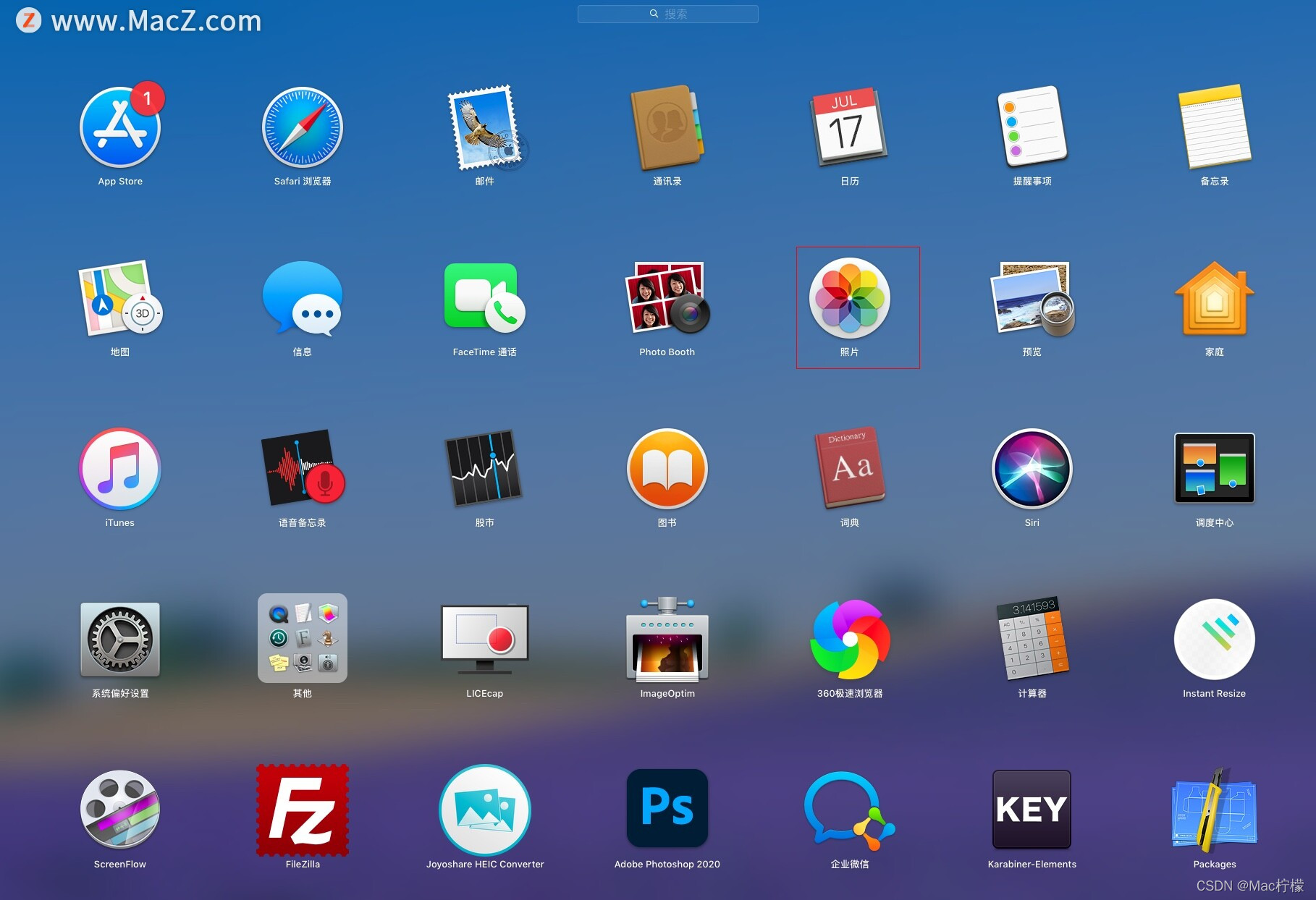This screenshot has height=900, width=1316.
Task: Launch 信息 Messages app
Action: coord(303,298)
